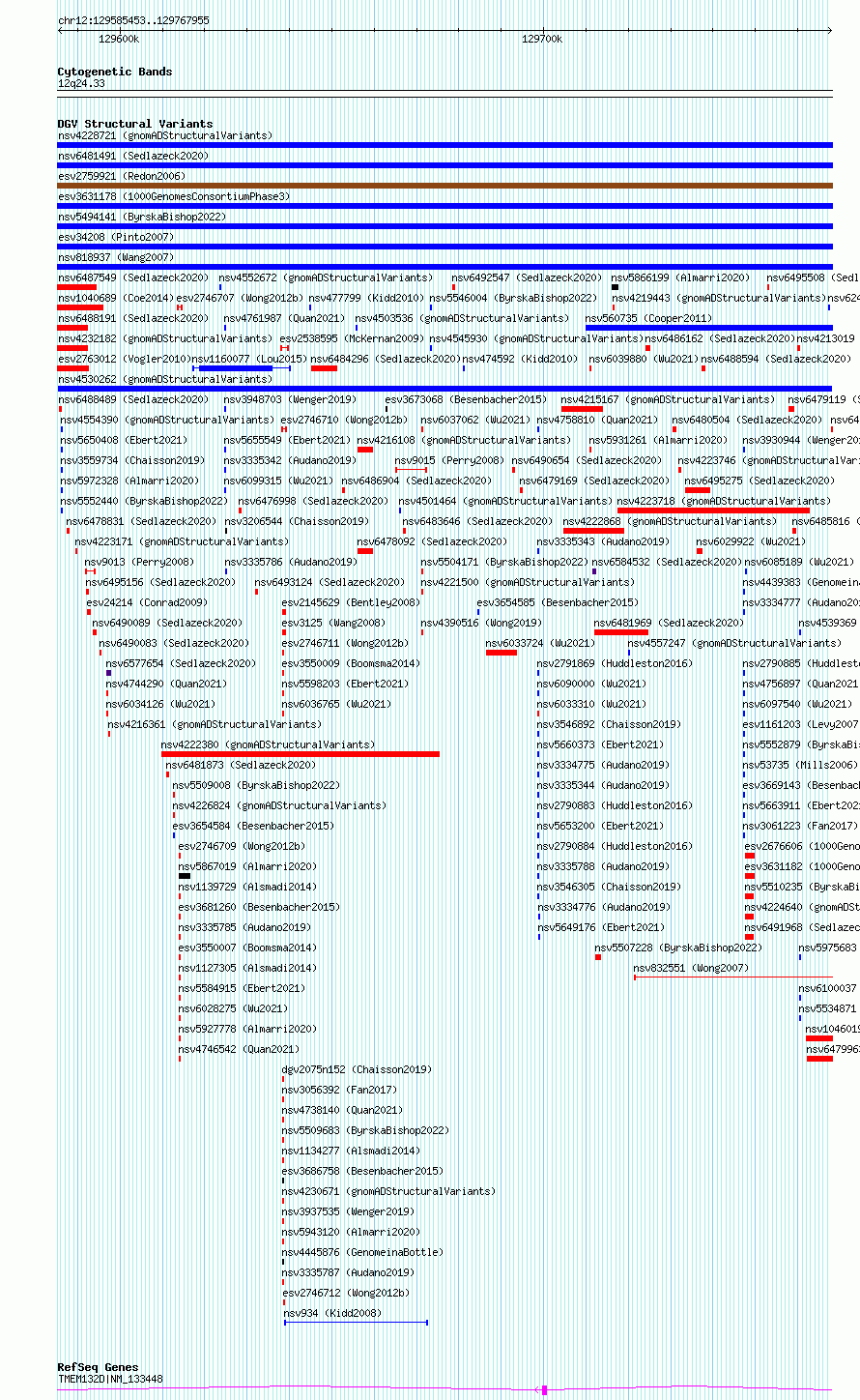The height and width of the screenshot is (1400, 860).
Task: Open nsv4738140 Quan2021 label
Action: (342, 1110)
